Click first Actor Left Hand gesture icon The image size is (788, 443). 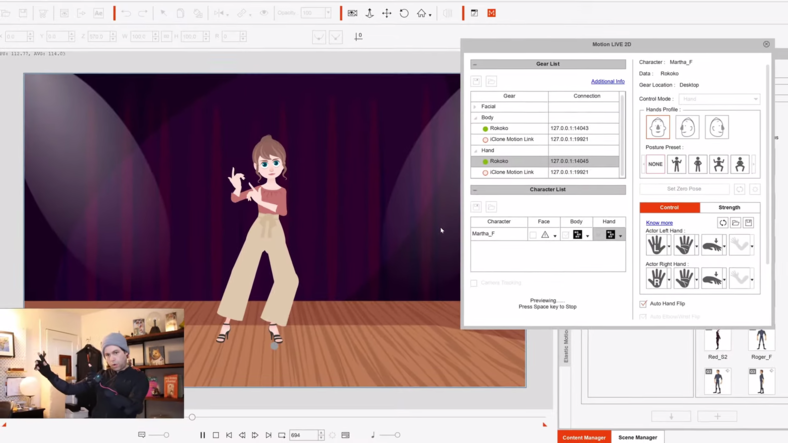pos(656,245)
